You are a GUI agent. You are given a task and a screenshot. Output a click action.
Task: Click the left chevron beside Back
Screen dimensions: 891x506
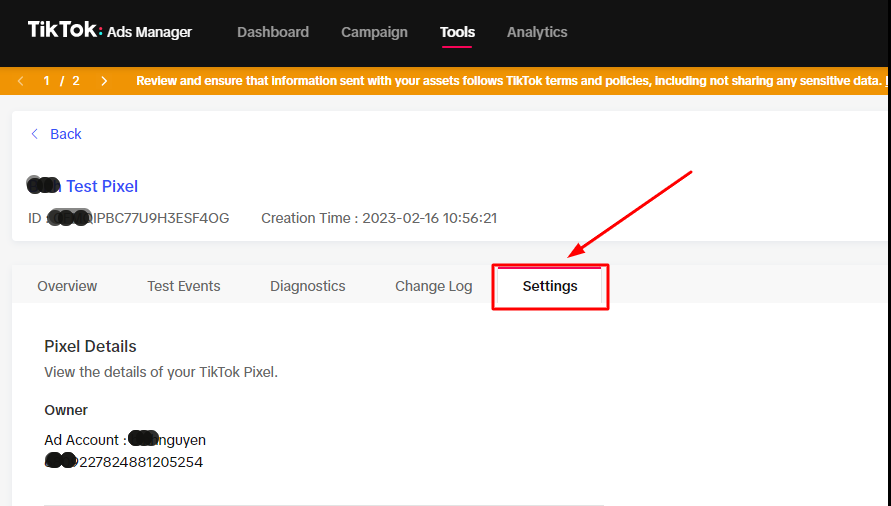click(35, 134)
